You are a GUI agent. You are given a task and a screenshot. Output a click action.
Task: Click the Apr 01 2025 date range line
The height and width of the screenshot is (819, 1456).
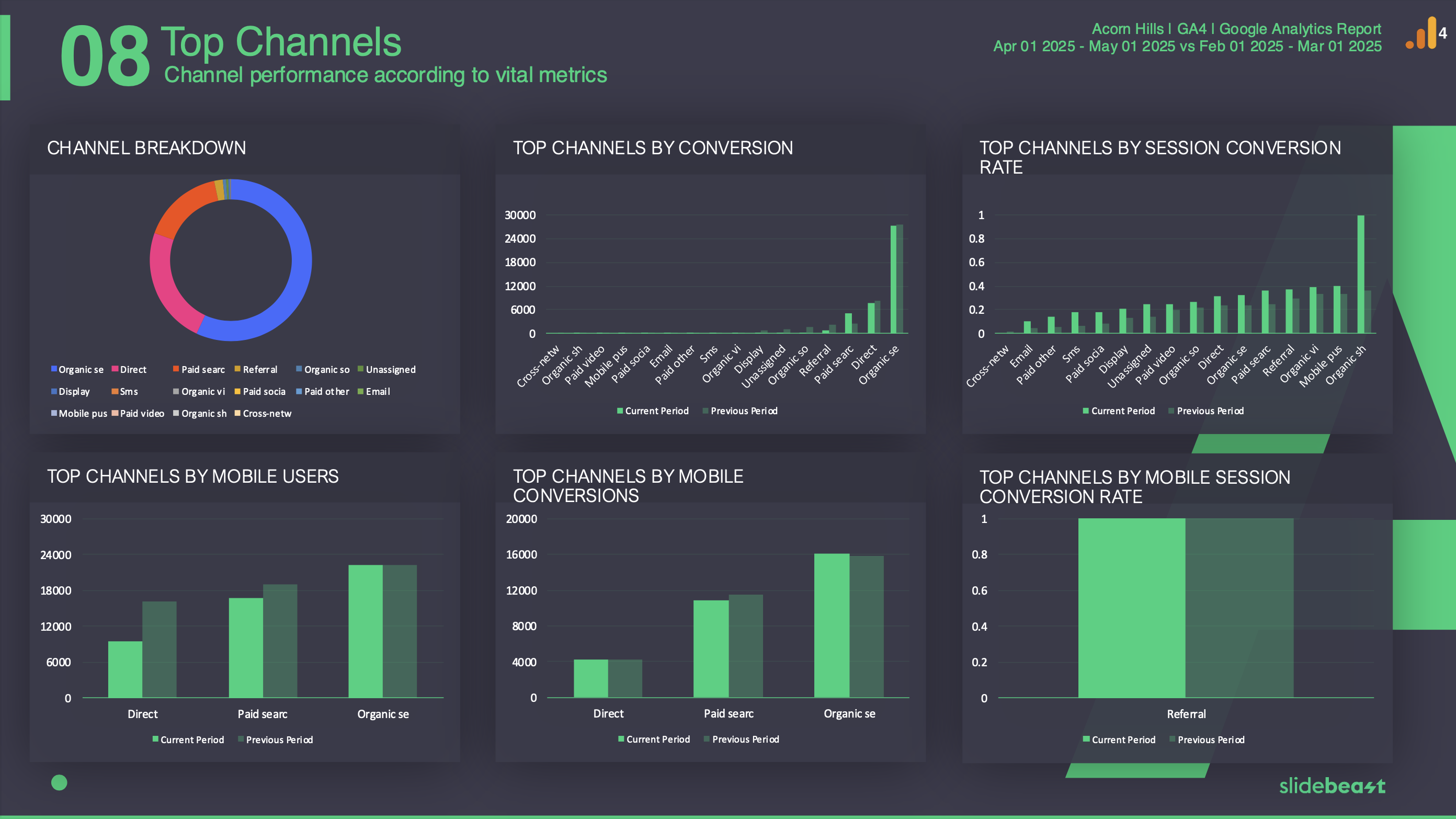point(1187,46)
